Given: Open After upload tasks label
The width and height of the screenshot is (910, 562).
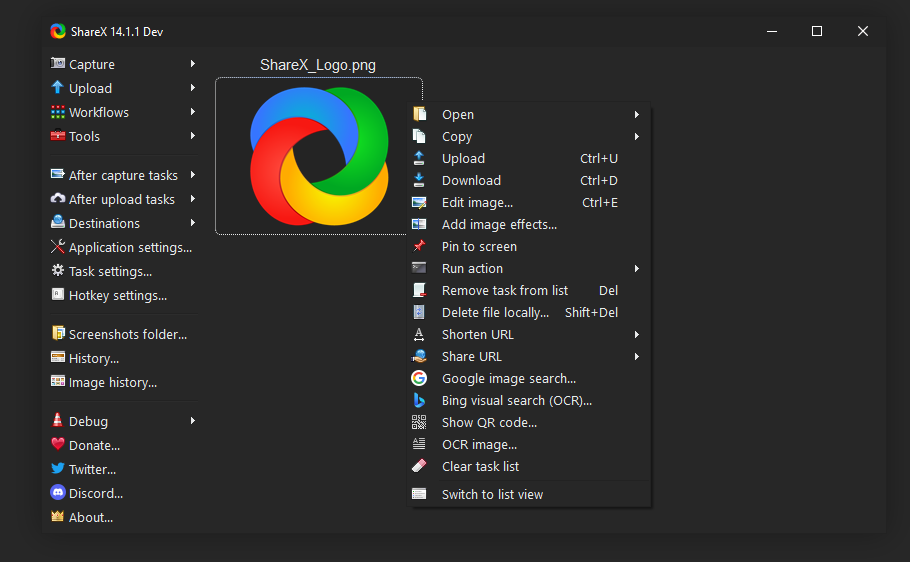Looking at the screenshot, I should pyautogui.click(x=122, y=199).
